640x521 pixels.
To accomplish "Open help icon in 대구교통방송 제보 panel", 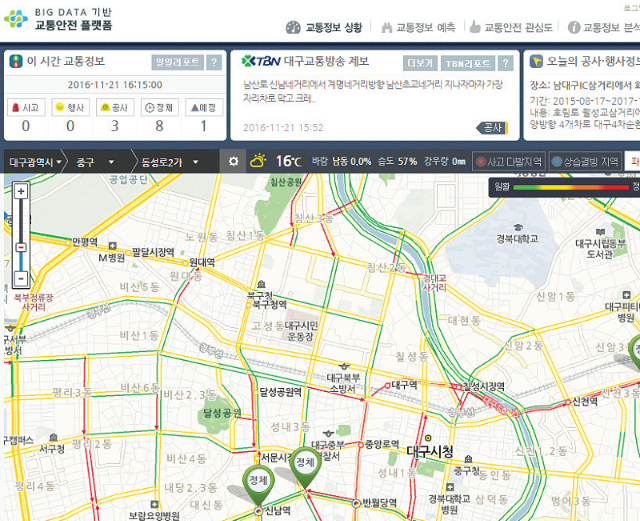I will [x=505, y=62].
